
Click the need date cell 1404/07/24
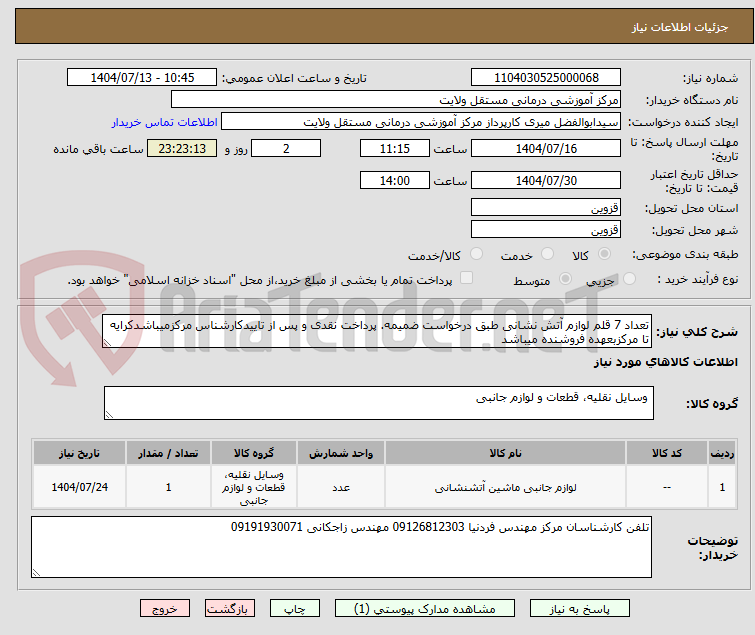79,487
